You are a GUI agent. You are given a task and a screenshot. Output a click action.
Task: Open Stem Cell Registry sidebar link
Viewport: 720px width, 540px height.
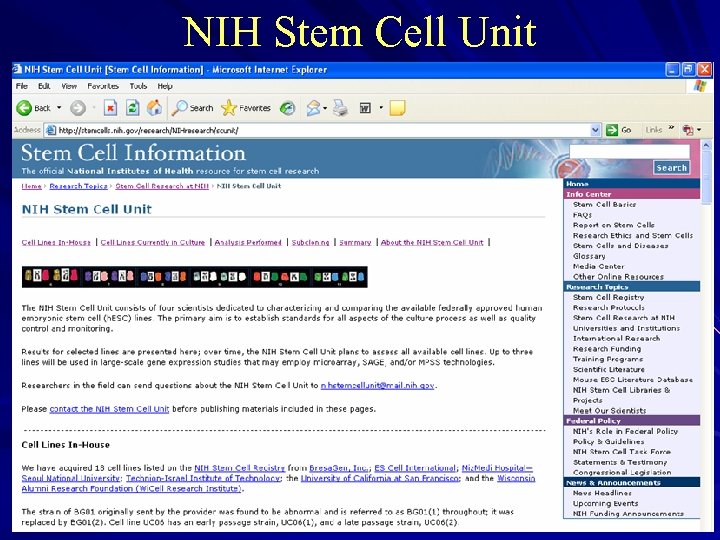pyautogui.click(x=608, y=297)
